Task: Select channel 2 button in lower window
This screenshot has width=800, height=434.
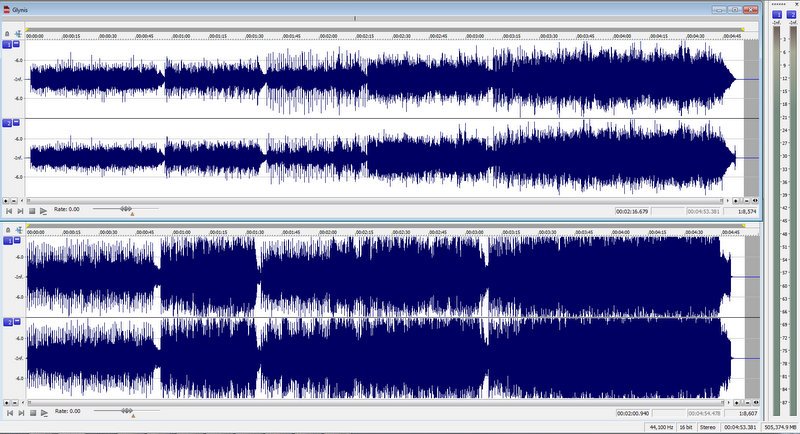Action: click(8, 322)
